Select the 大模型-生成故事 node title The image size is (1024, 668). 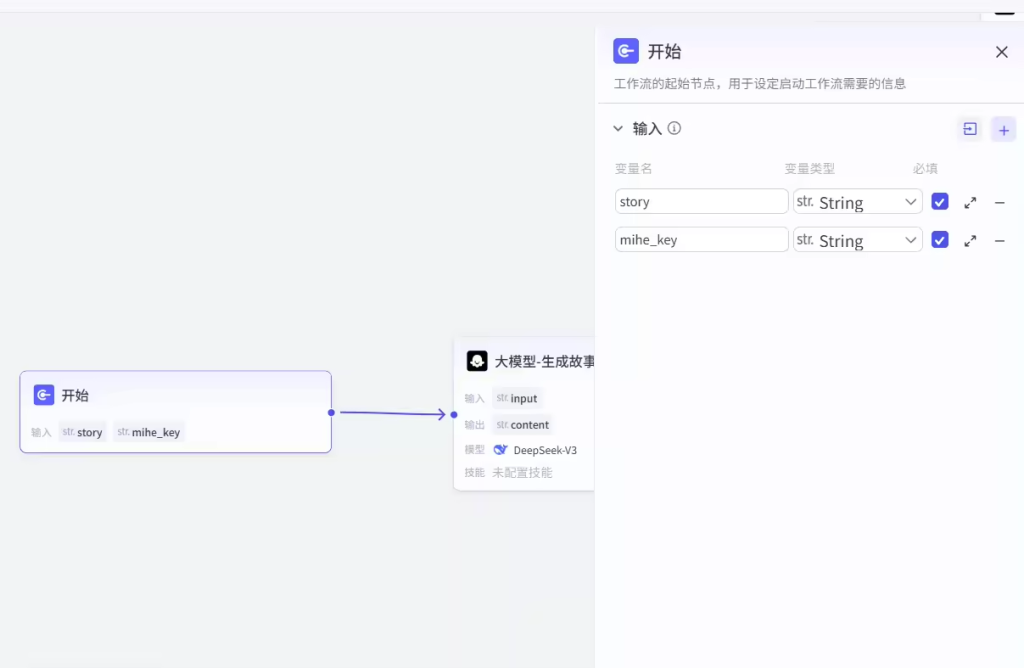point(544,361)
